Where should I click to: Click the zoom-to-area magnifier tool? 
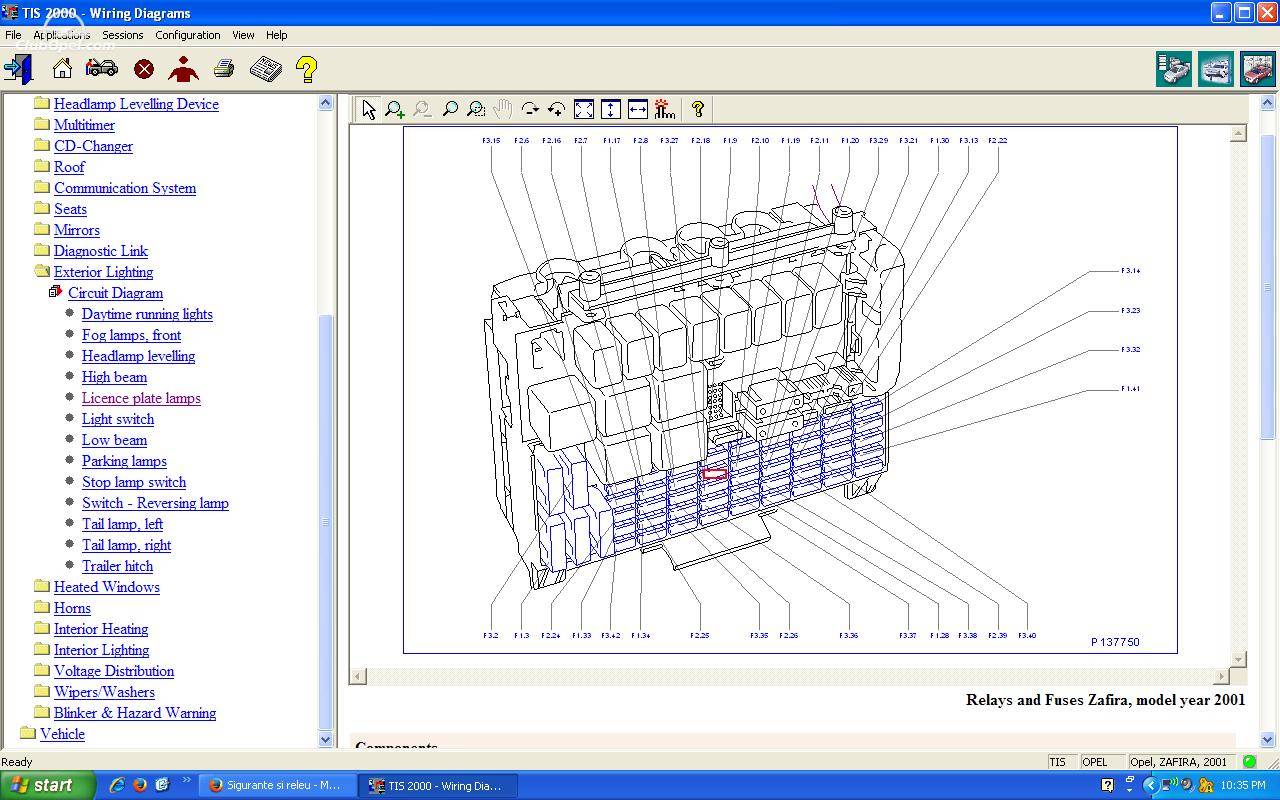476,109
